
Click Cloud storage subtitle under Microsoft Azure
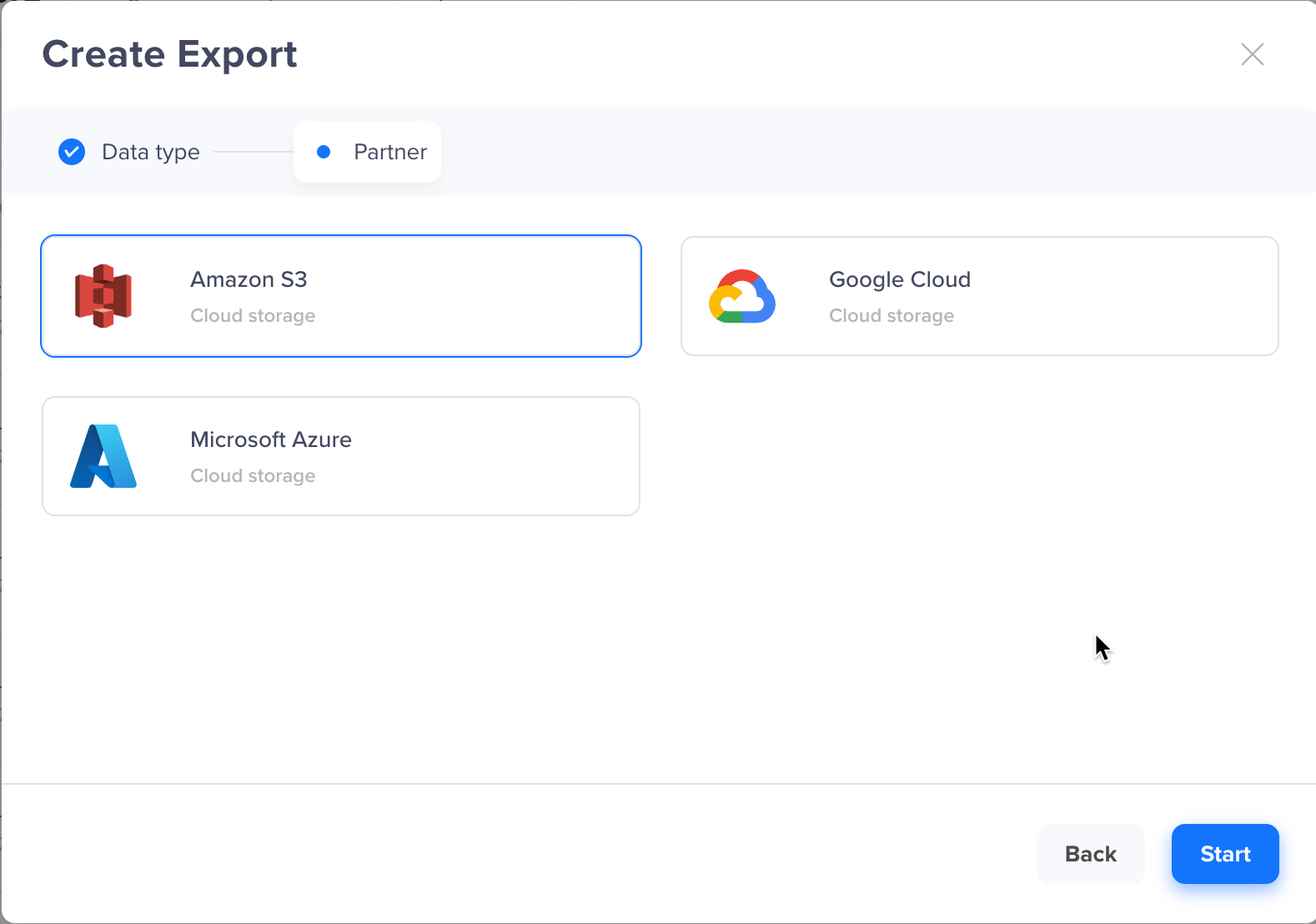click(x=253, y=476)
